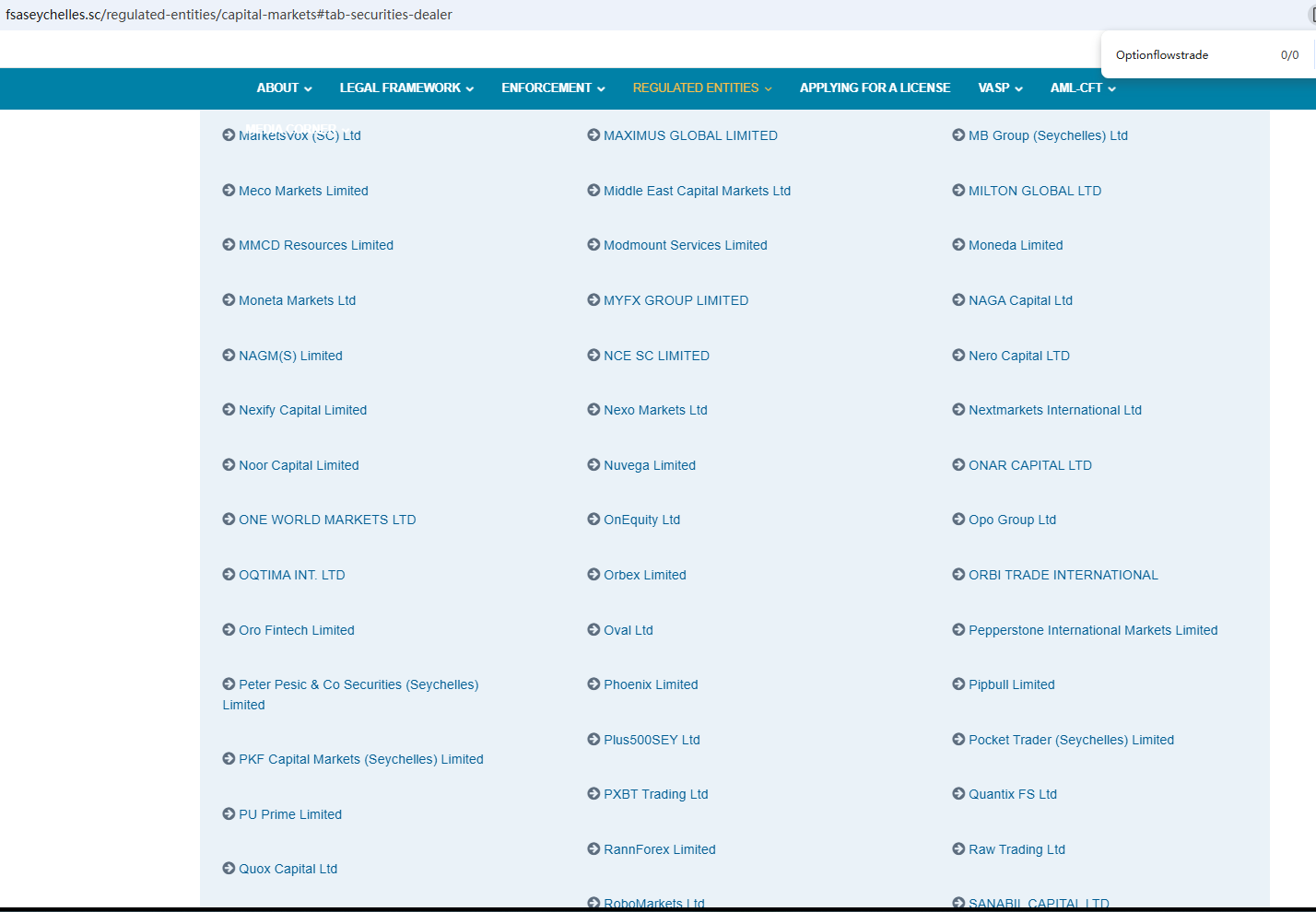This screenshot has width=1316, height=912.
Task: Click the arrow icon next to MAXIMUS GLOBAL LIMITED
Action: 593,134
